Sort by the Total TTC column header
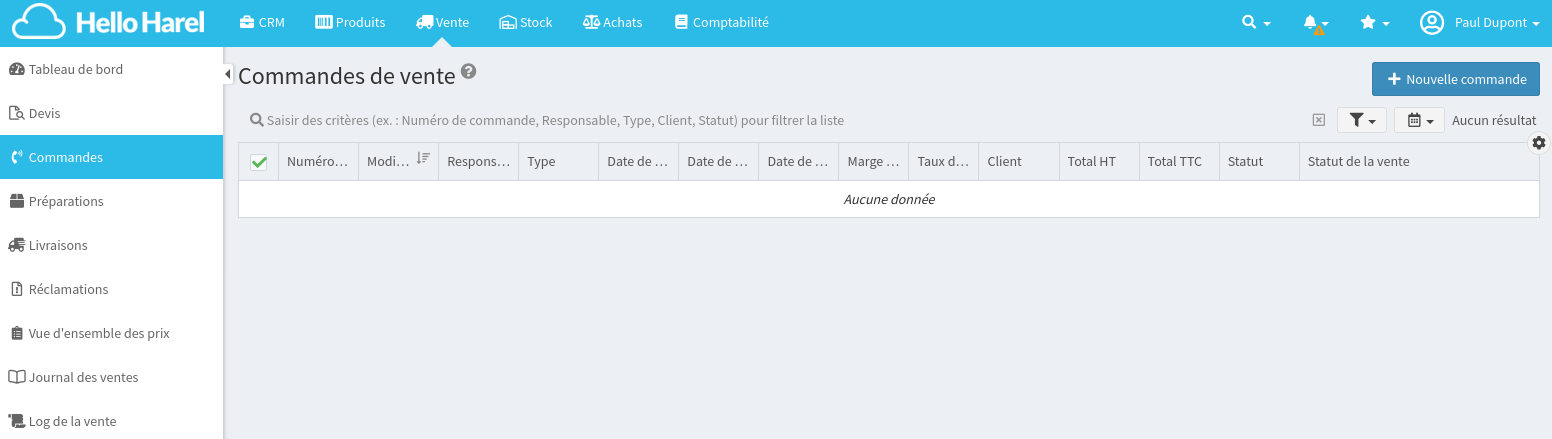This screenshot has height=439, width=1552. [1175, 162]
